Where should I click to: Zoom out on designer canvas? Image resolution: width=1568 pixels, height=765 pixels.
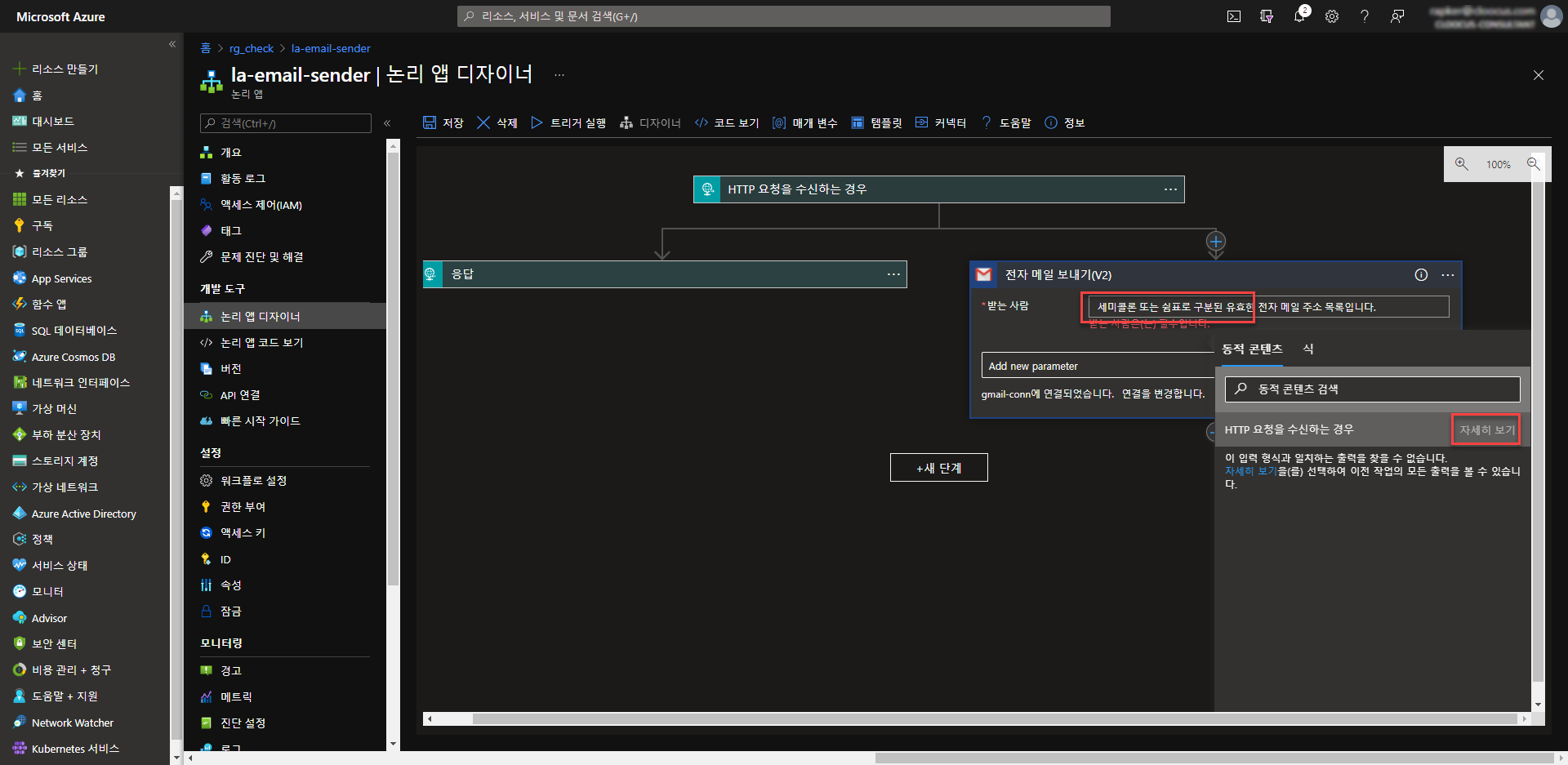pos(1534,164)
